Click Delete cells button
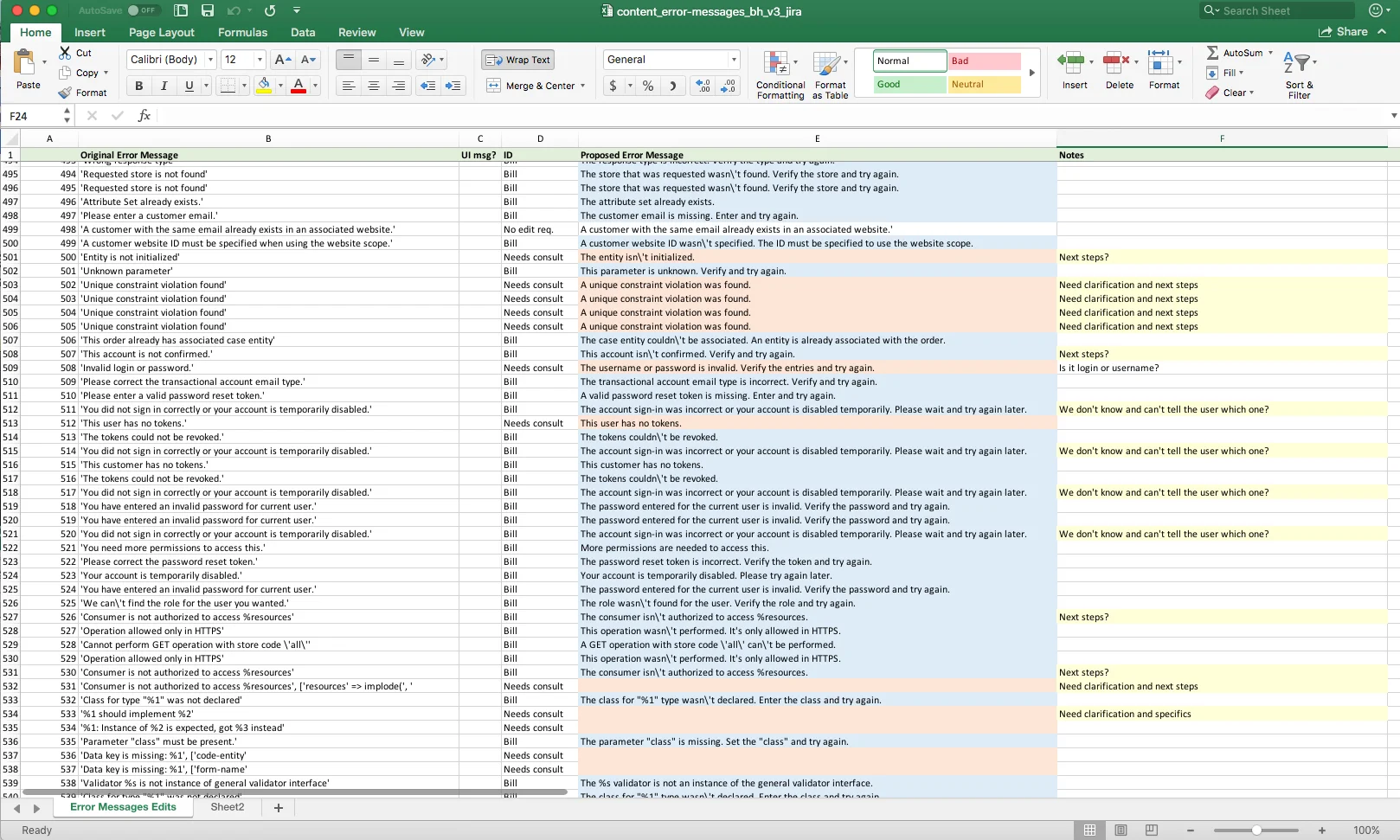This screenshot has height=840, width=1400. point(1120,70)
